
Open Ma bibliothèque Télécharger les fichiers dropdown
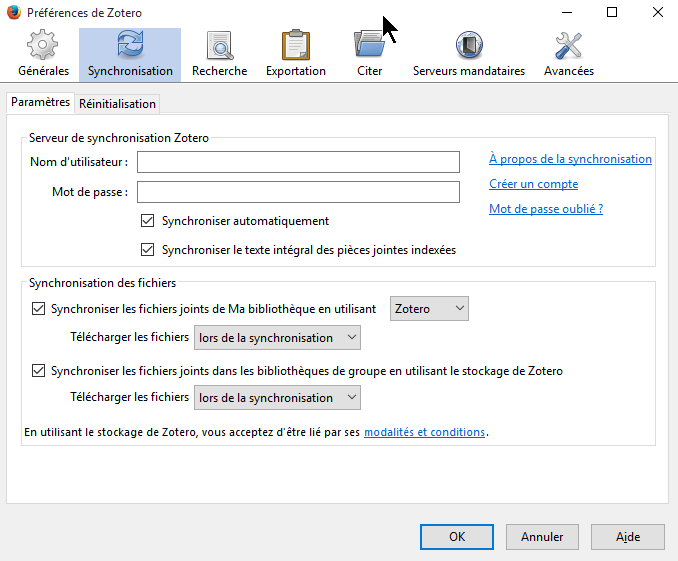click(277, 337)
